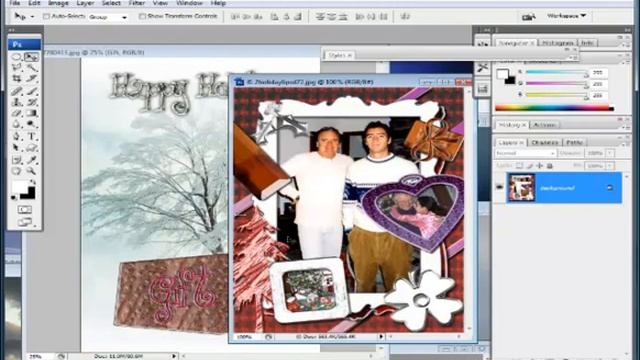Select the Elliptical Marquee tool

[x=17, y=57]
